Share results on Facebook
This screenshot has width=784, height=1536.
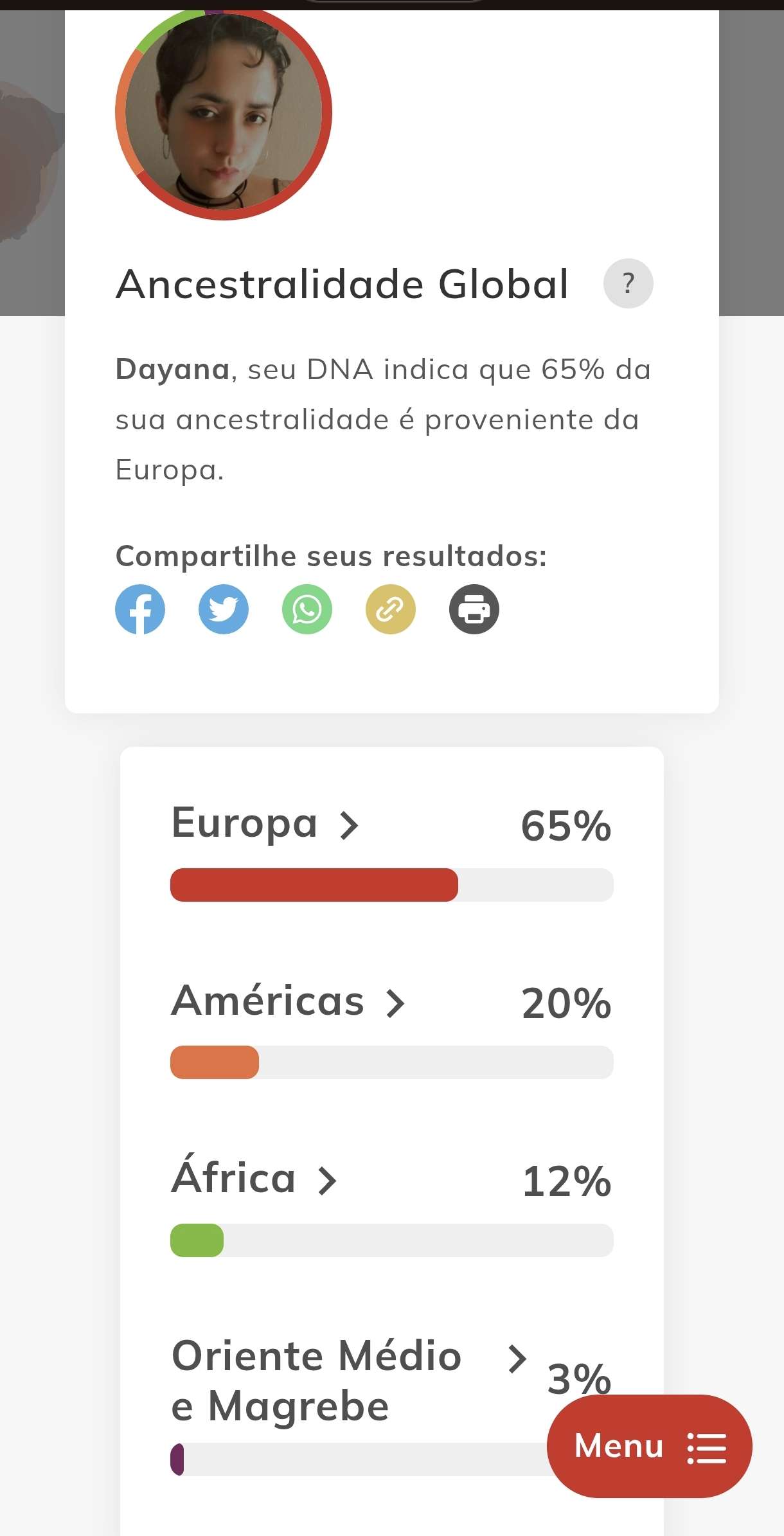pyautogui.click(x=140, y=609)
